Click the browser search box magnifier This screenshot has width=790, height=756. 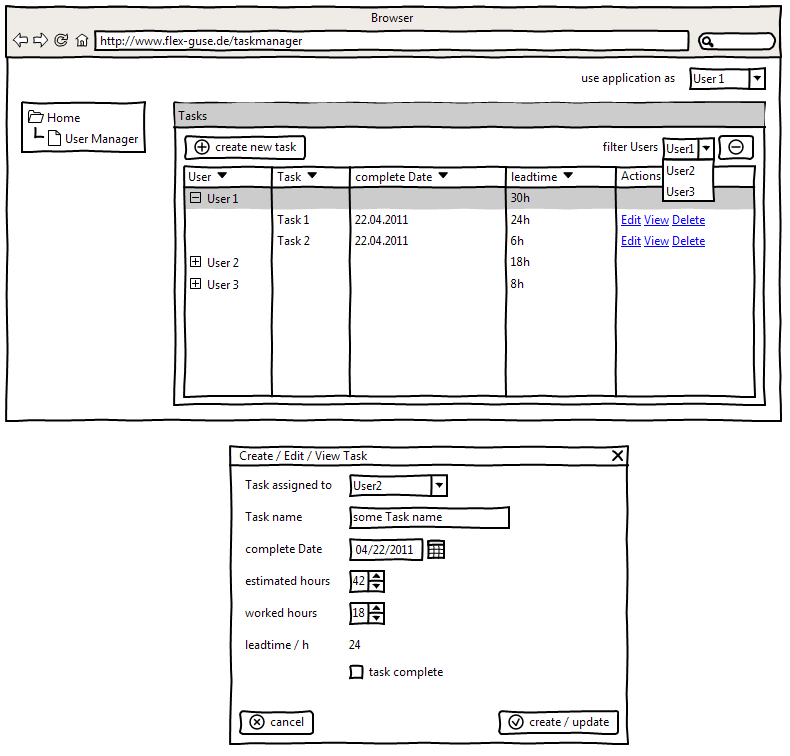coord(707,42)
